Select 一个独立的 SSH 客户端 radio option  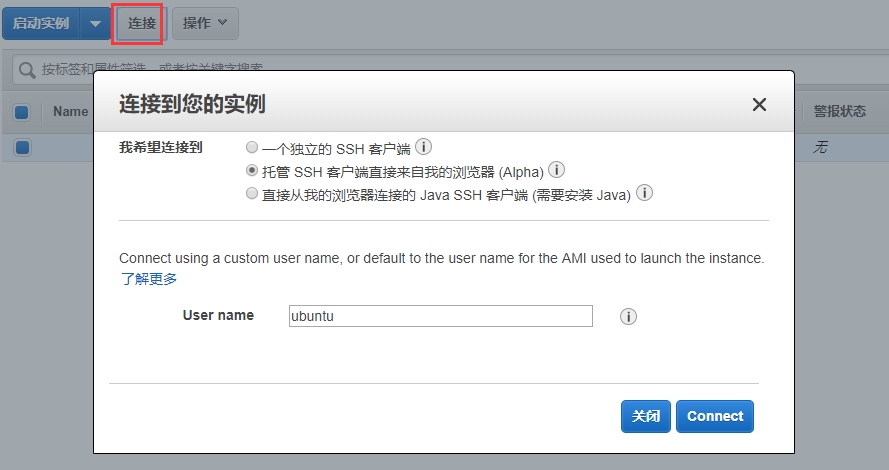tap(252, 147)
